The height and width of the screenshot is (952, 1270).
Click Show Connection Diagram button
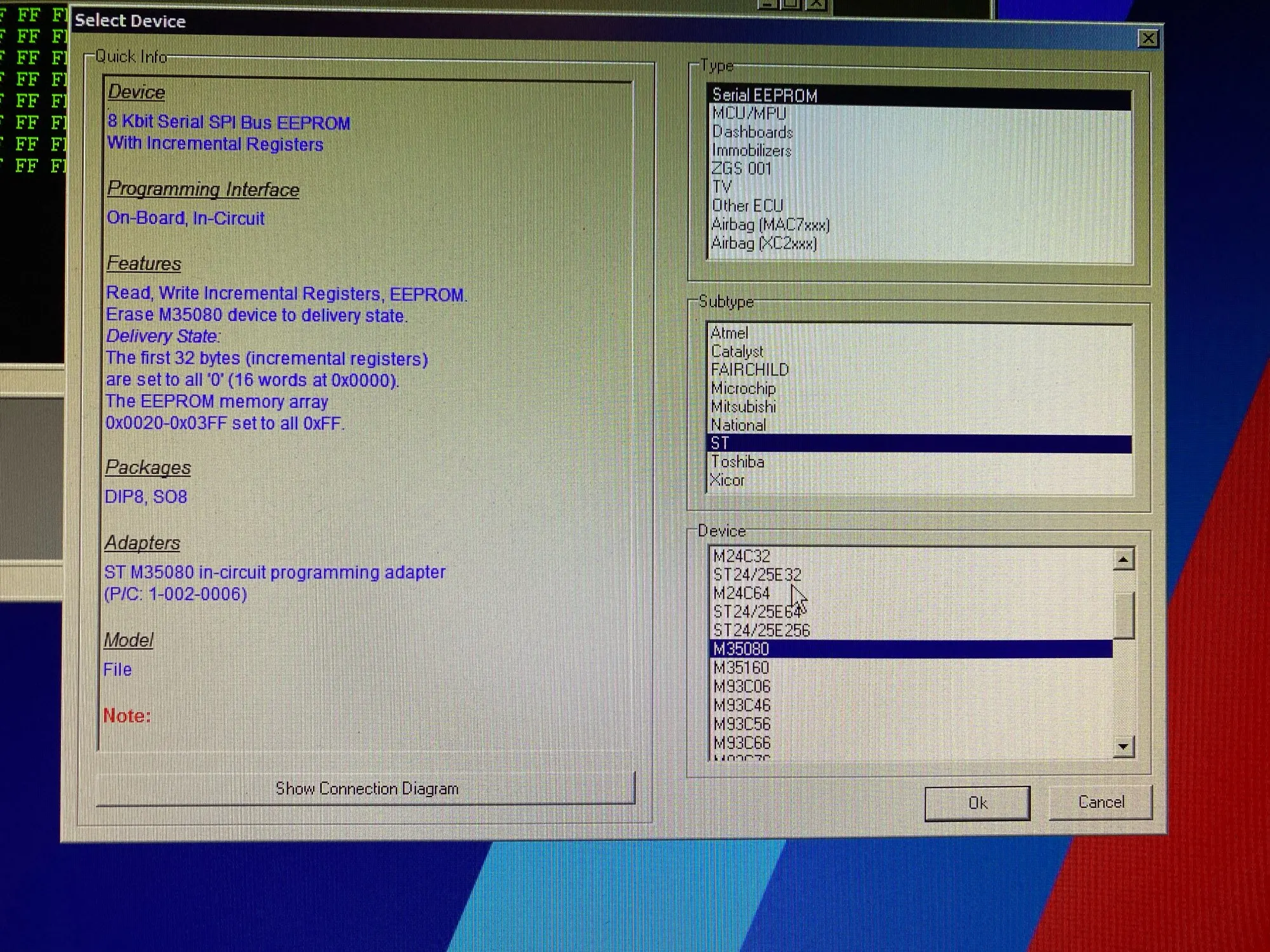366,788
